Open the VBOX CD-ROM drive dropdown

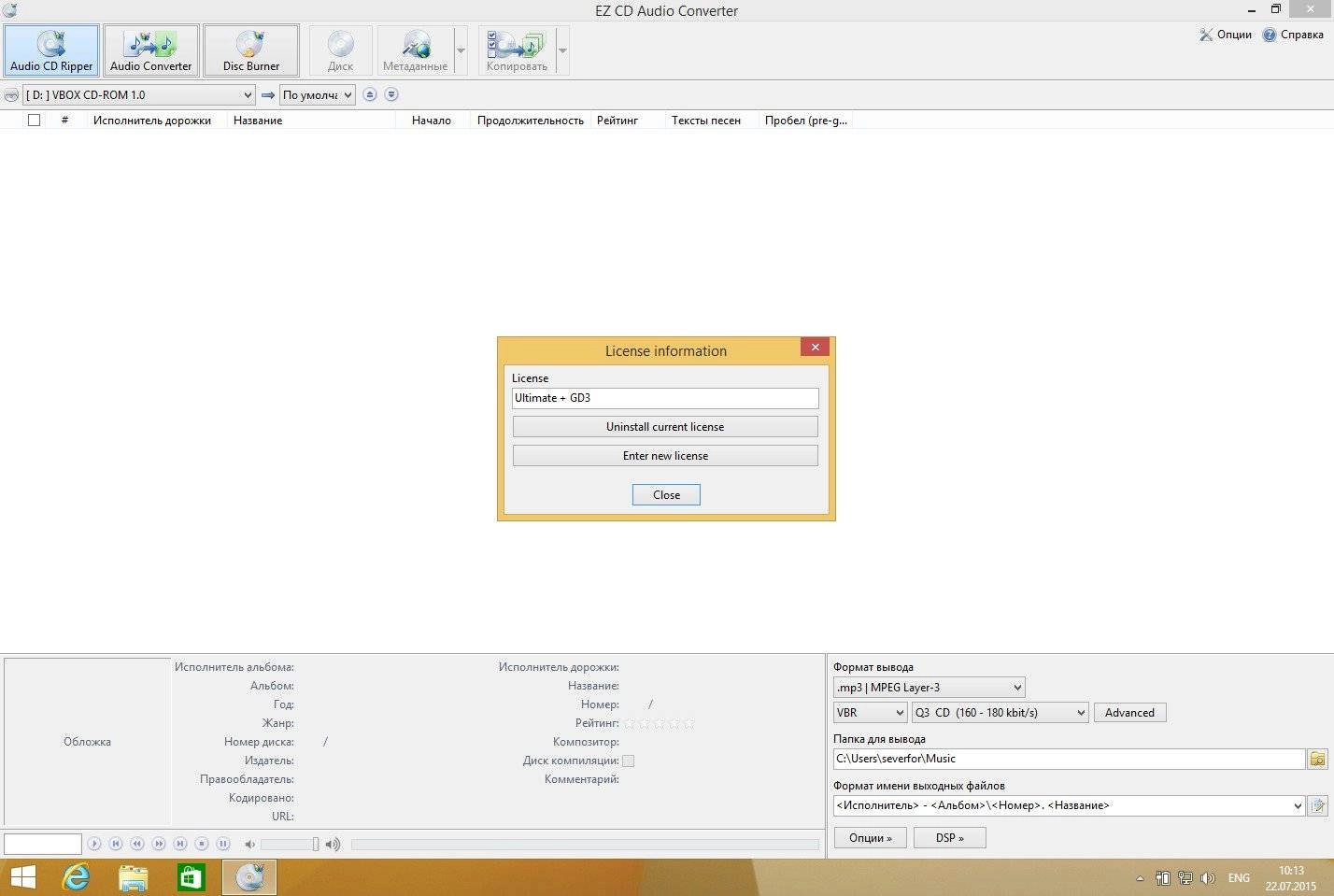click(138, 94)
